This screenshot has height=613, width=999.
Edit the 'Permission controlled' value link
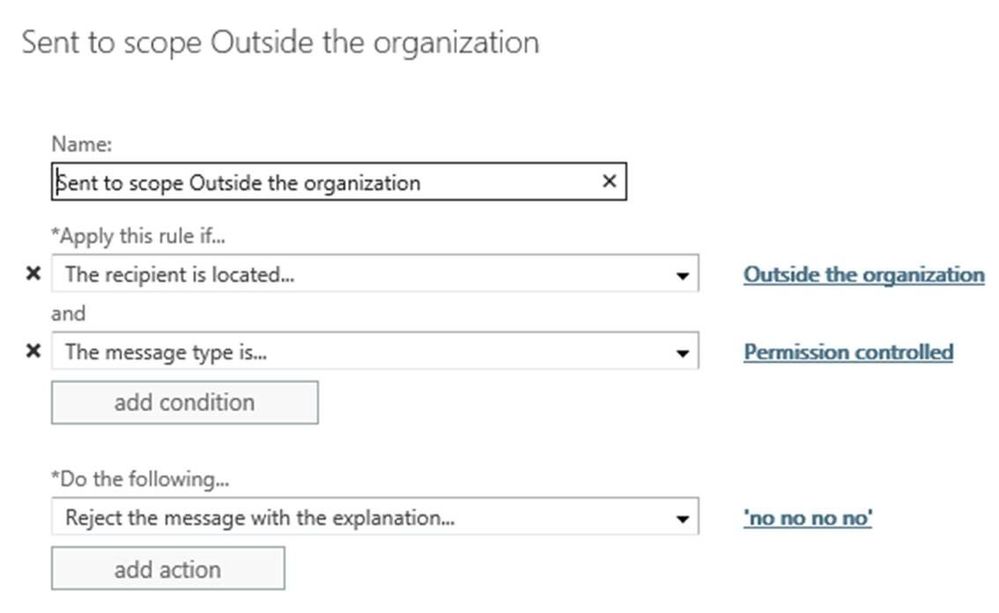pyautogui.click(x=848, y=352)
